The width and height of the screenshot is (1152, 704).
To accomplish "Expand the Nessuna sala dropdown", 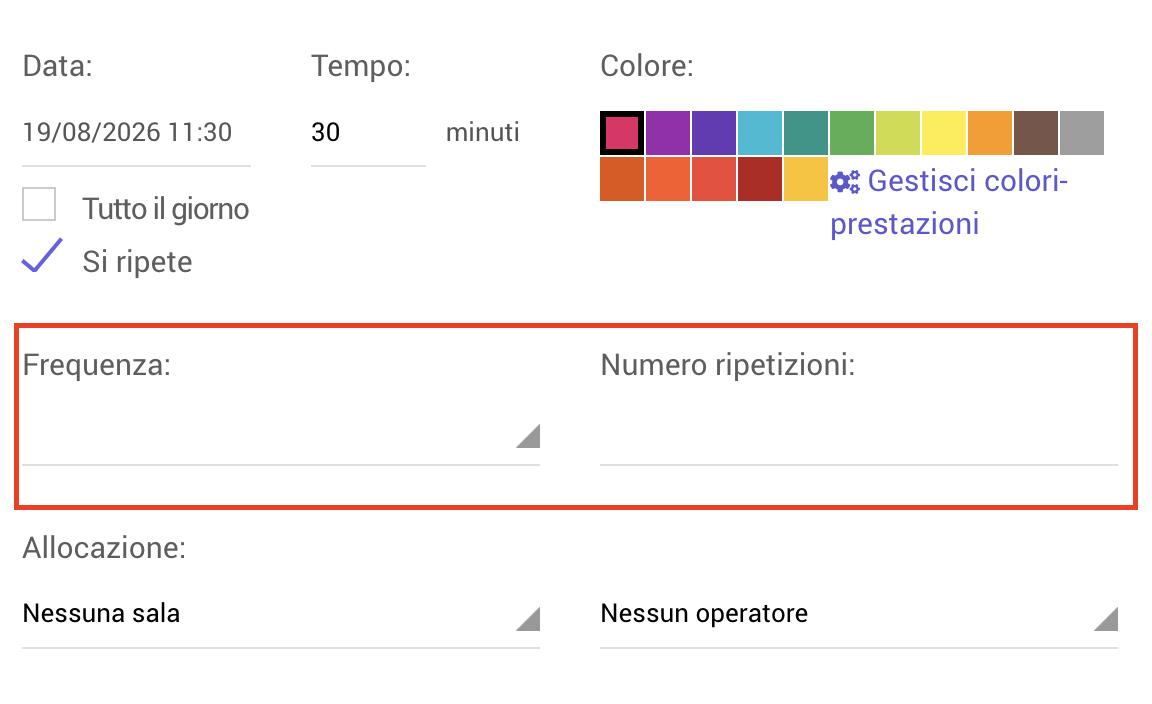I will [x=281, y=614].
